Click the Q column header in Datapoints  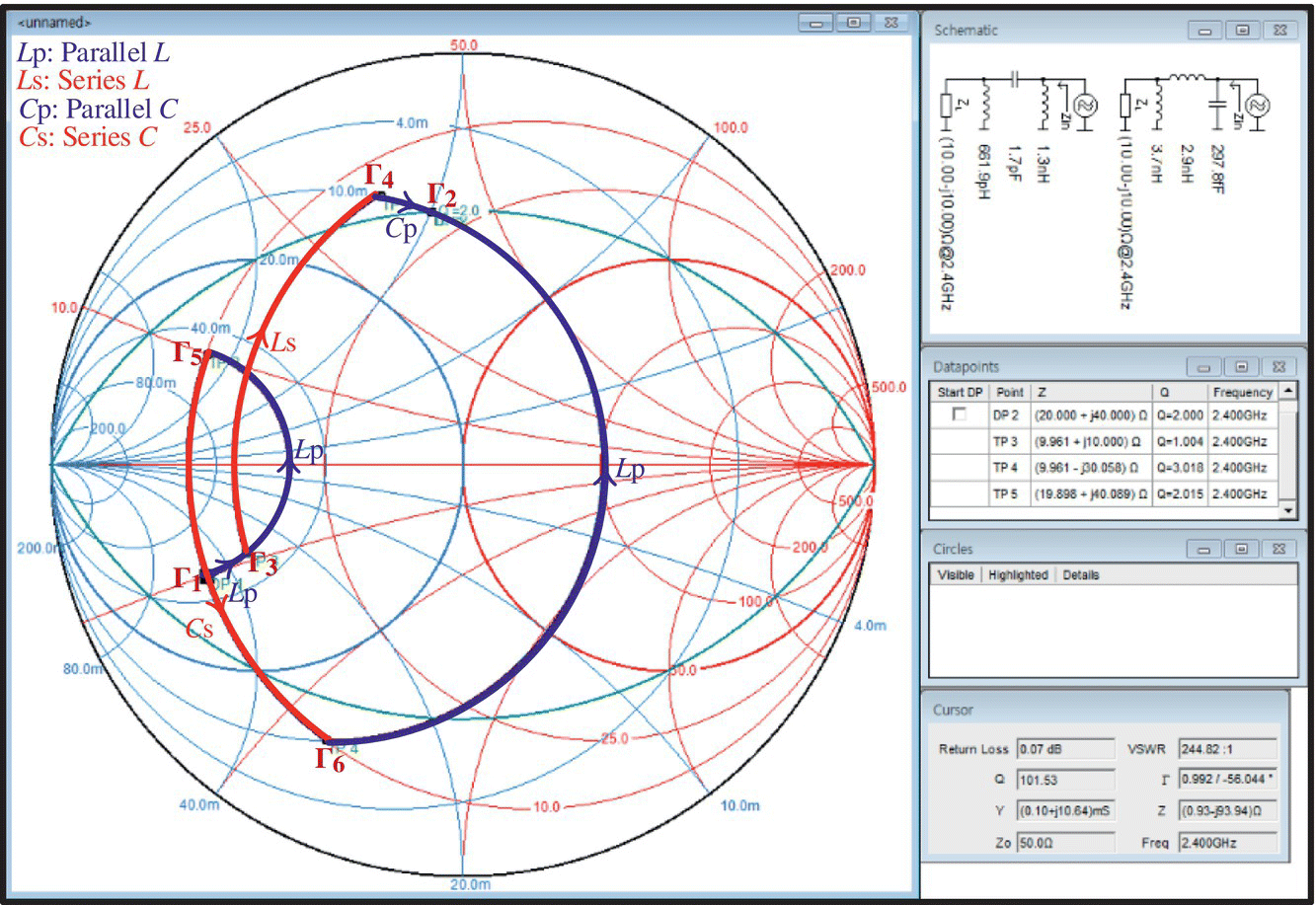click(1180, 392)
